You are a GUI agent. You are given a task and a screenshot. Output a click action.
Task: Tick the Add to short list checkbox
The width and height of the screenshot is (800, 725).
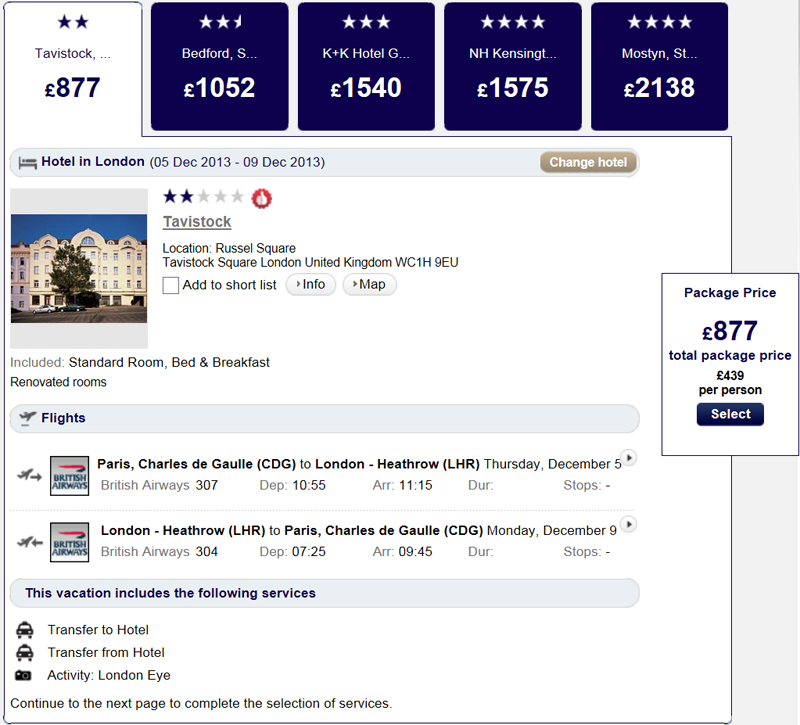point(170,285)
